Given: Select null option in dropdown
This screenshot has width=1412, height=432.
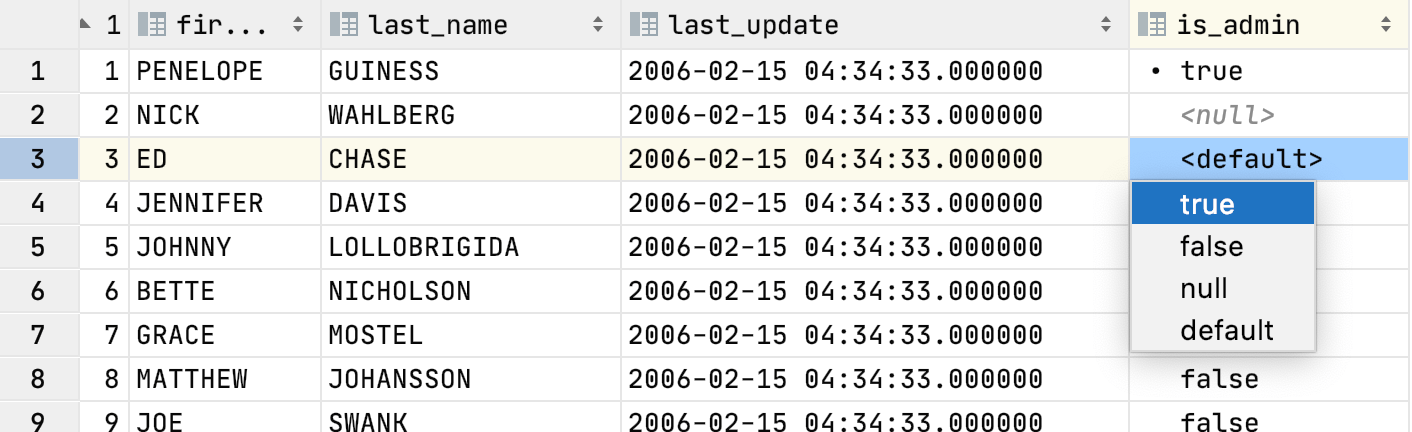Looking at the screenshot, I should point(1203,289).
